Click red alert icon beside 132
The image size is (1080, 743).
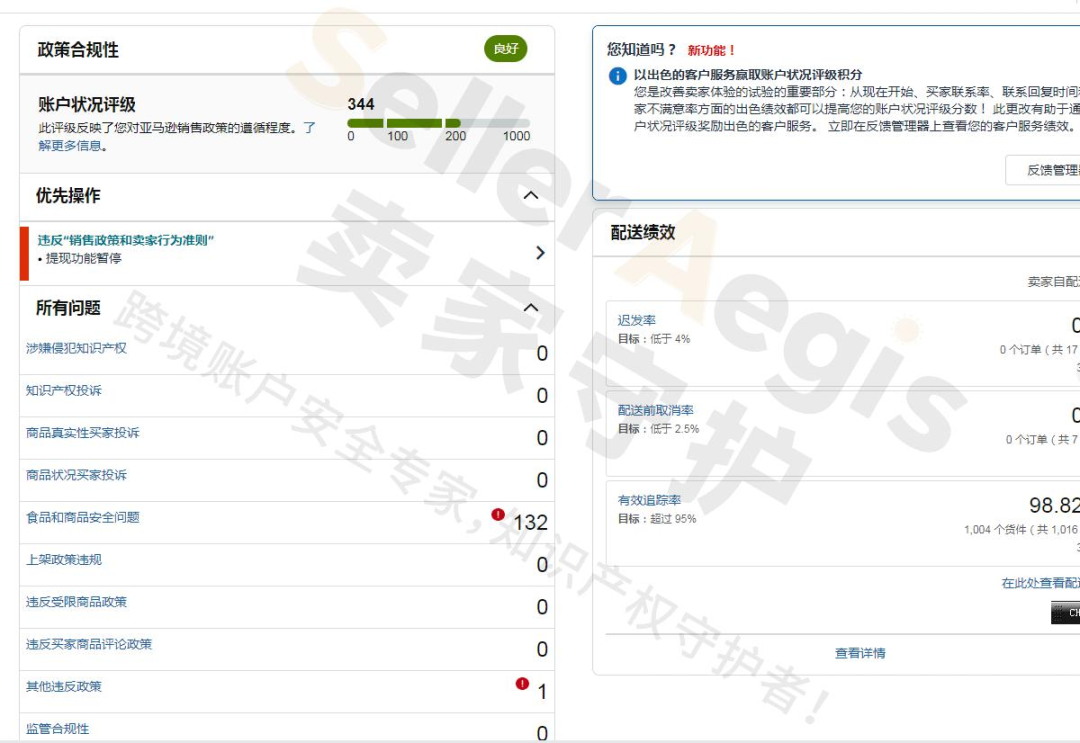pos(498,514)
